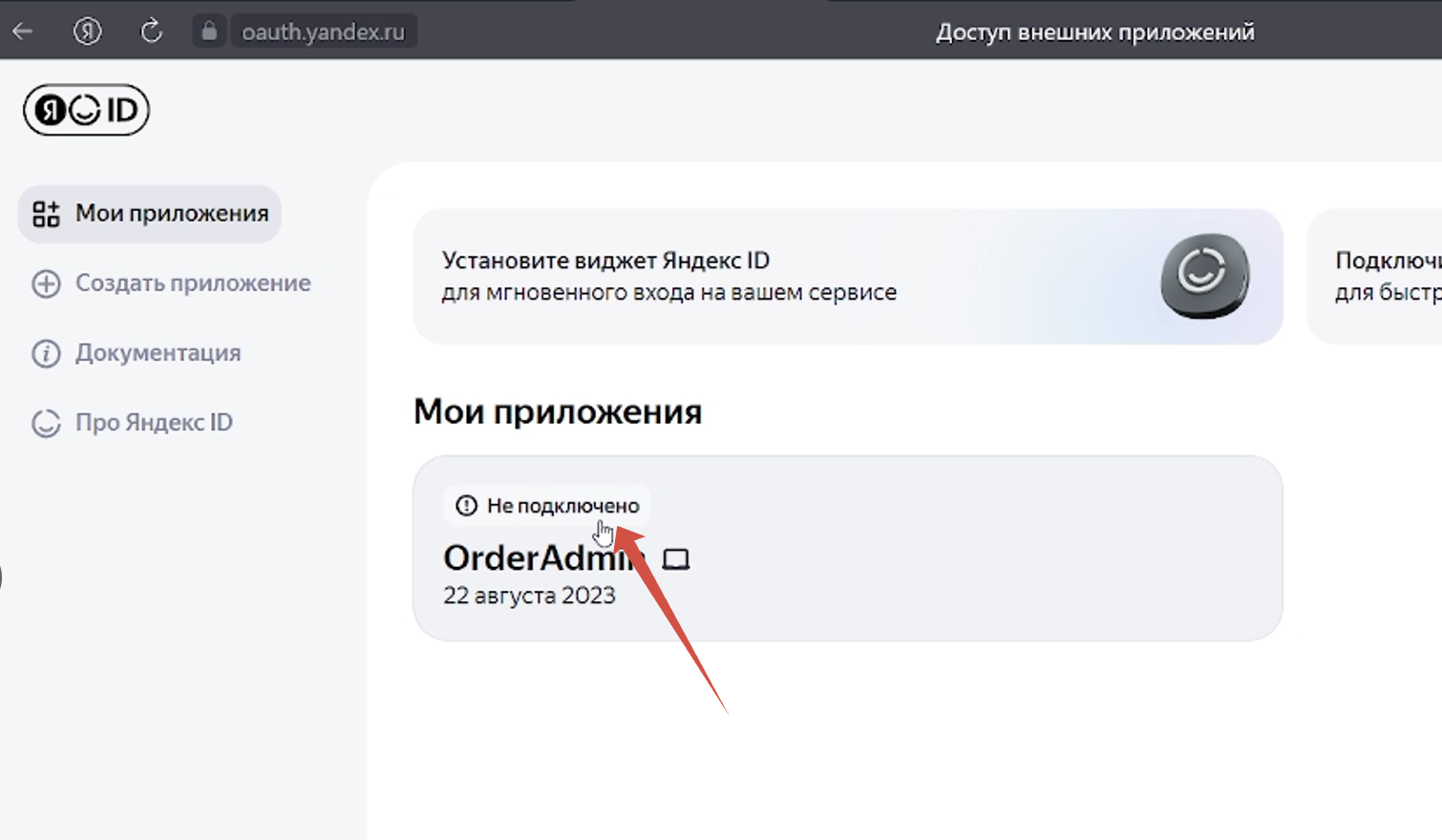Click the Yandex ID ring icon in sidebar
1442x840 pixels.
tap(46, 423)
